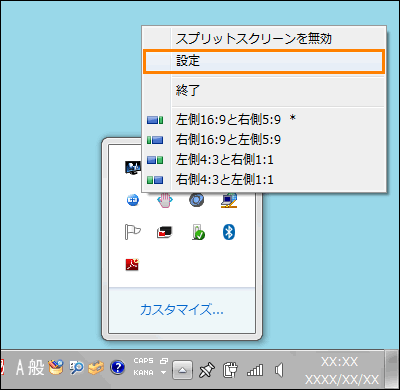Open the IME pad icon

pos(56,368)
